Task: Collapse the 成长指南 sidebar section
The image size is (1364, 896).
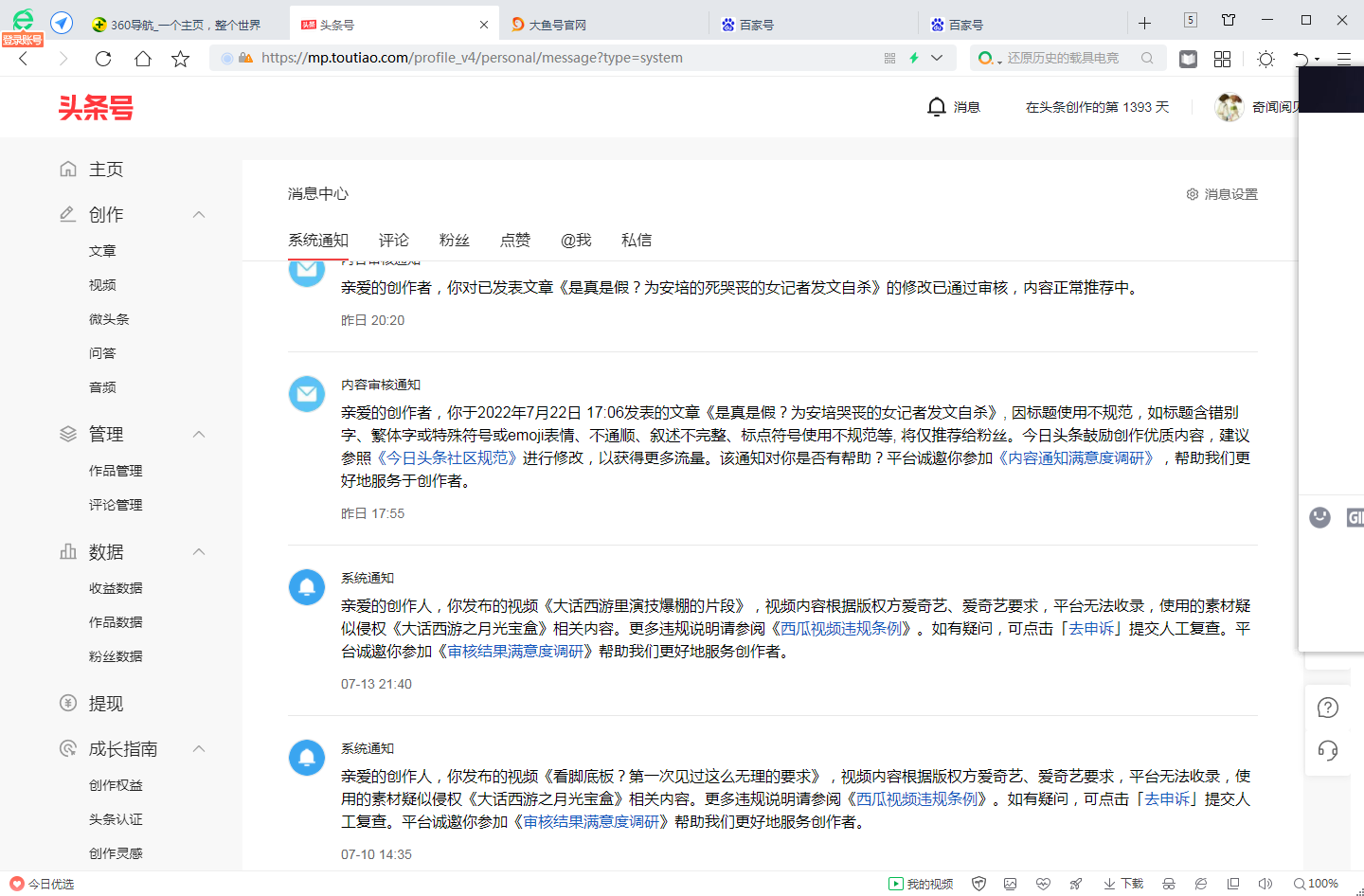Action: point(199,749)
